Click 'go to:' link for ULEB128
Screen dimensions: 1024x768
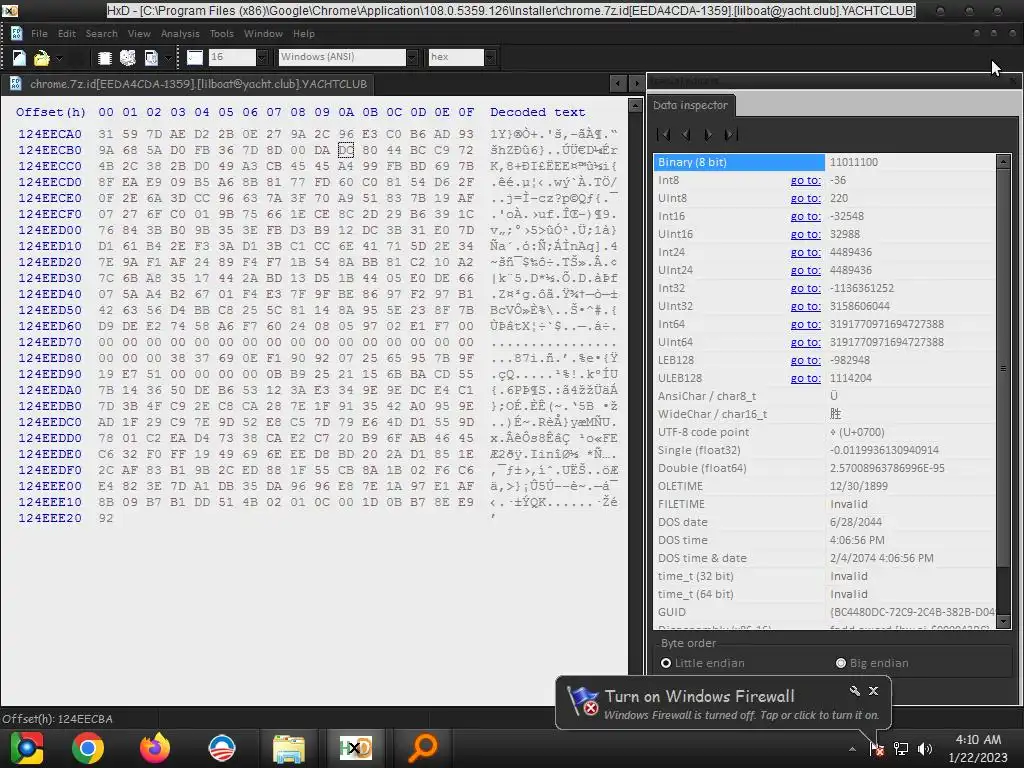[x=805, y=378]
